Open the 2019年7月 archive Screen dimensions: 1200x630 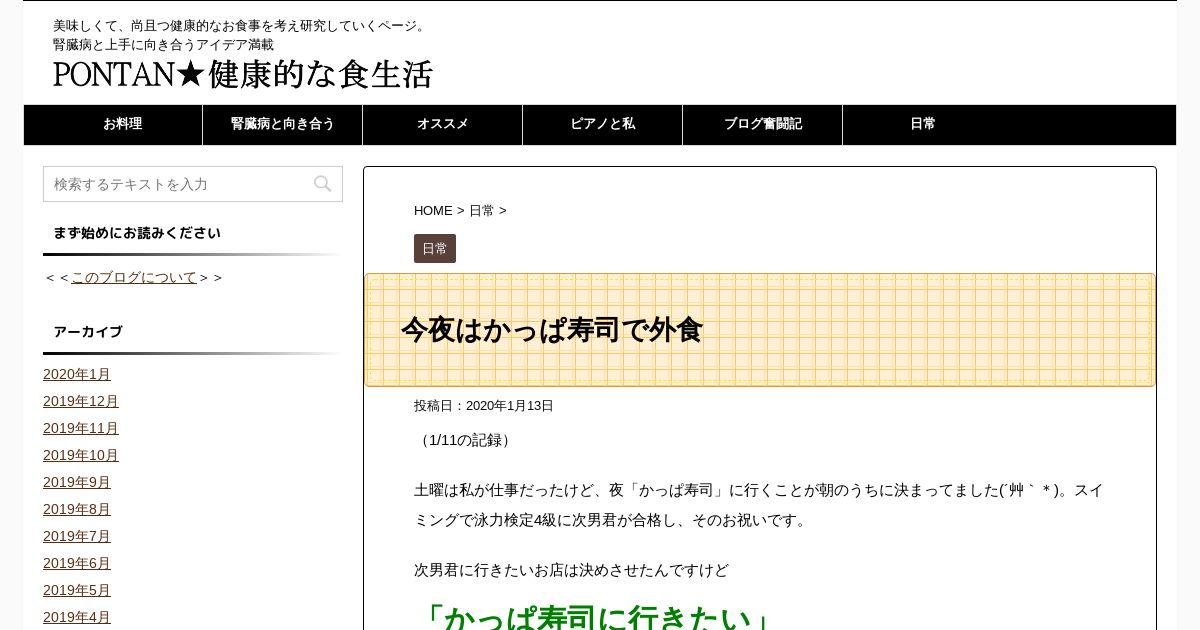(77, 536)
